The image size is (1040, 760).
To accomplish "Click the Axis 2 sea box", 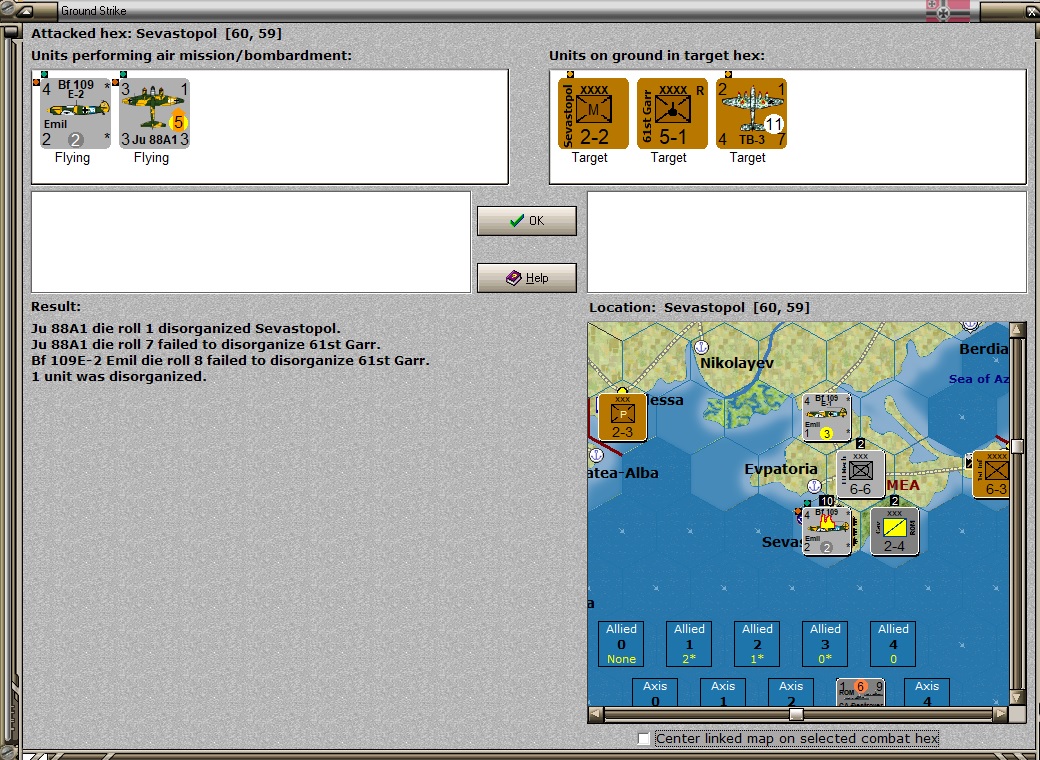I will (x=791, y=692).
